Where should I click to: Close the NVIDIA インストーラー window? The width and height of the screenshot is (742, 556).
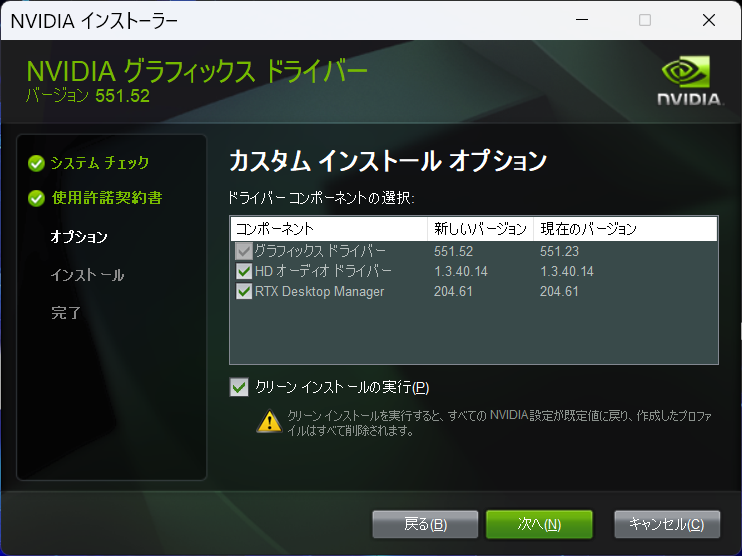pos(708,20)
